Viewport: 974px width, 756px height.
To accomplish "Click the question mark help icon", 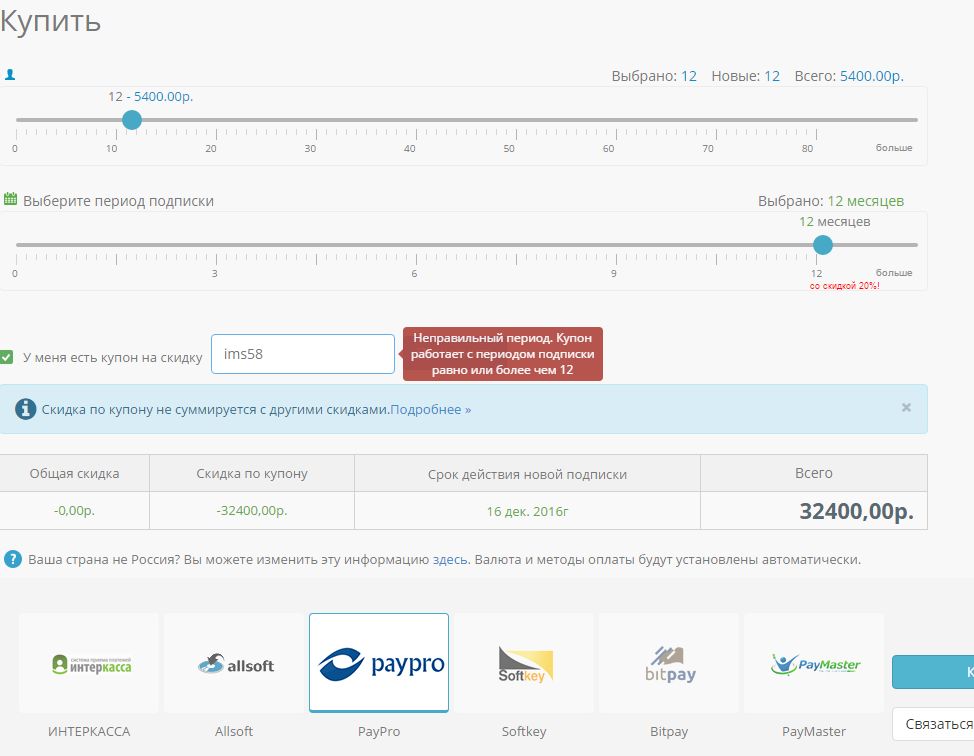I will click(x=13, y=559).
